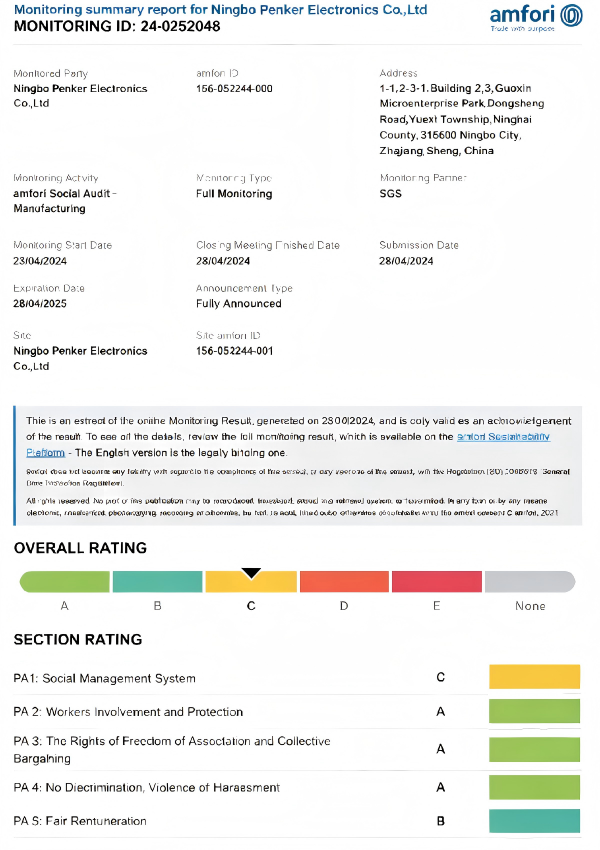Click 'amfori Social Audit - Manufacturing' text
The height and width of the screenshot is (850, 600).
[65, 201]
